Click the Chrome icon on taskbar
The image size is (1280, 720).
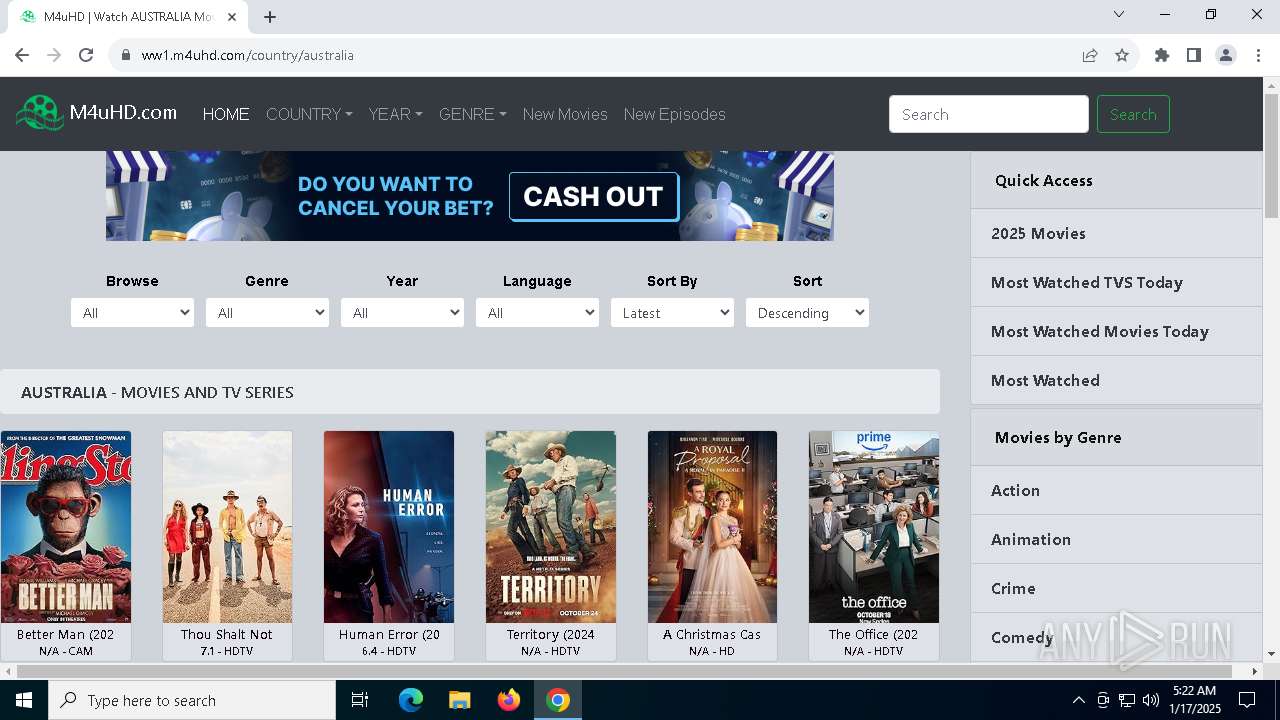point(558,700)
